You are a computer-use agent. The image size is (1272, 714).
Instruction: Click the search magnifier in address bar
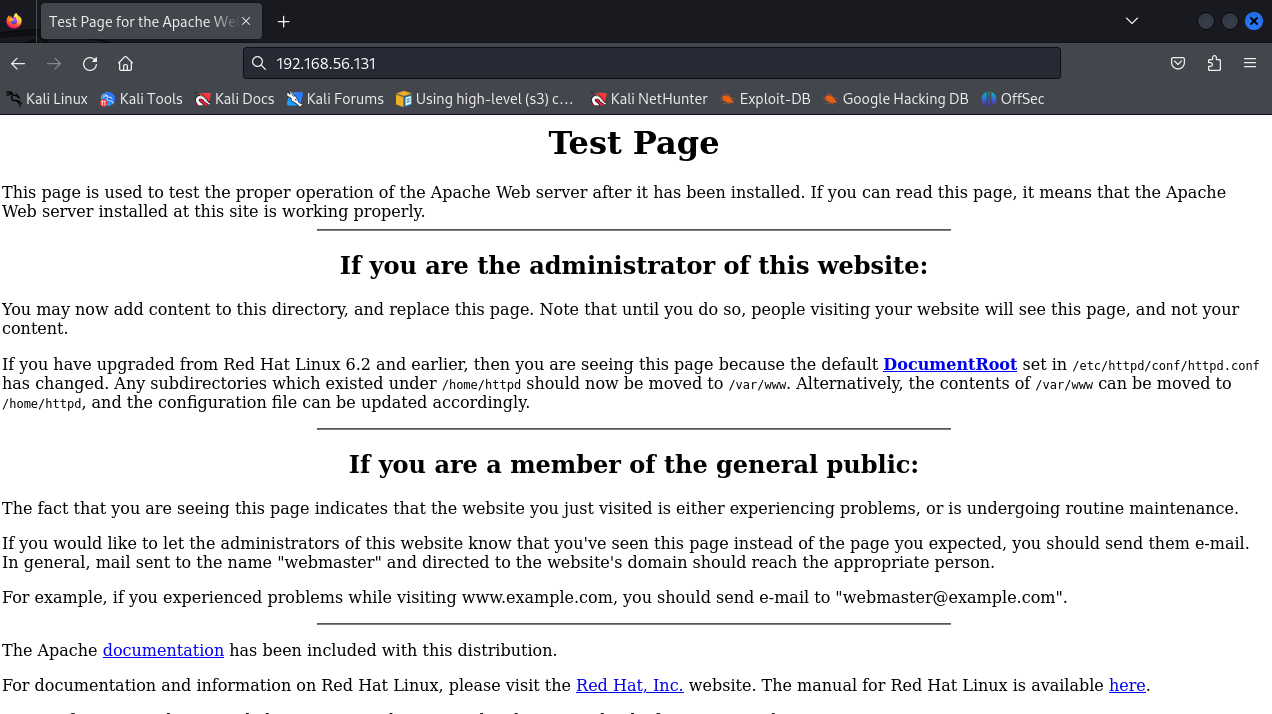(259, 63)
